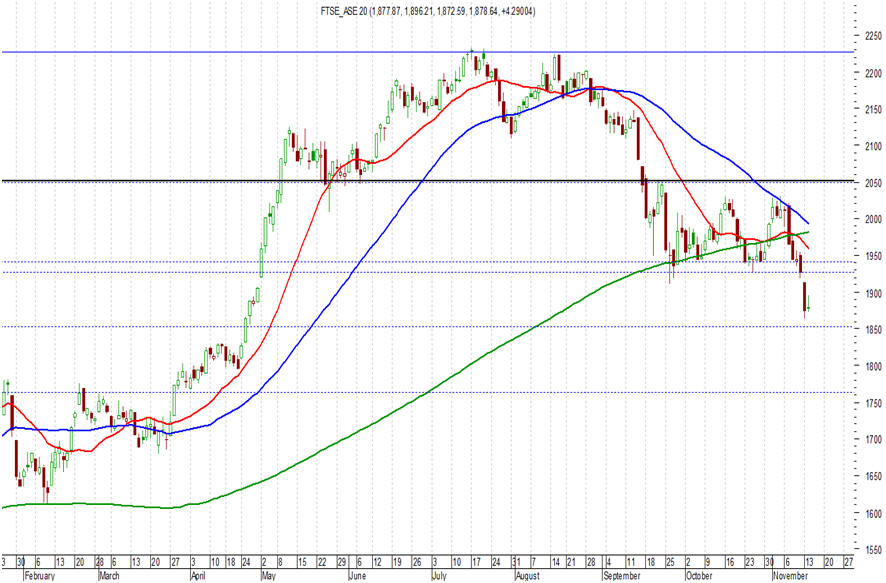Click the 1750 price axis label

(x=873, y=403)
